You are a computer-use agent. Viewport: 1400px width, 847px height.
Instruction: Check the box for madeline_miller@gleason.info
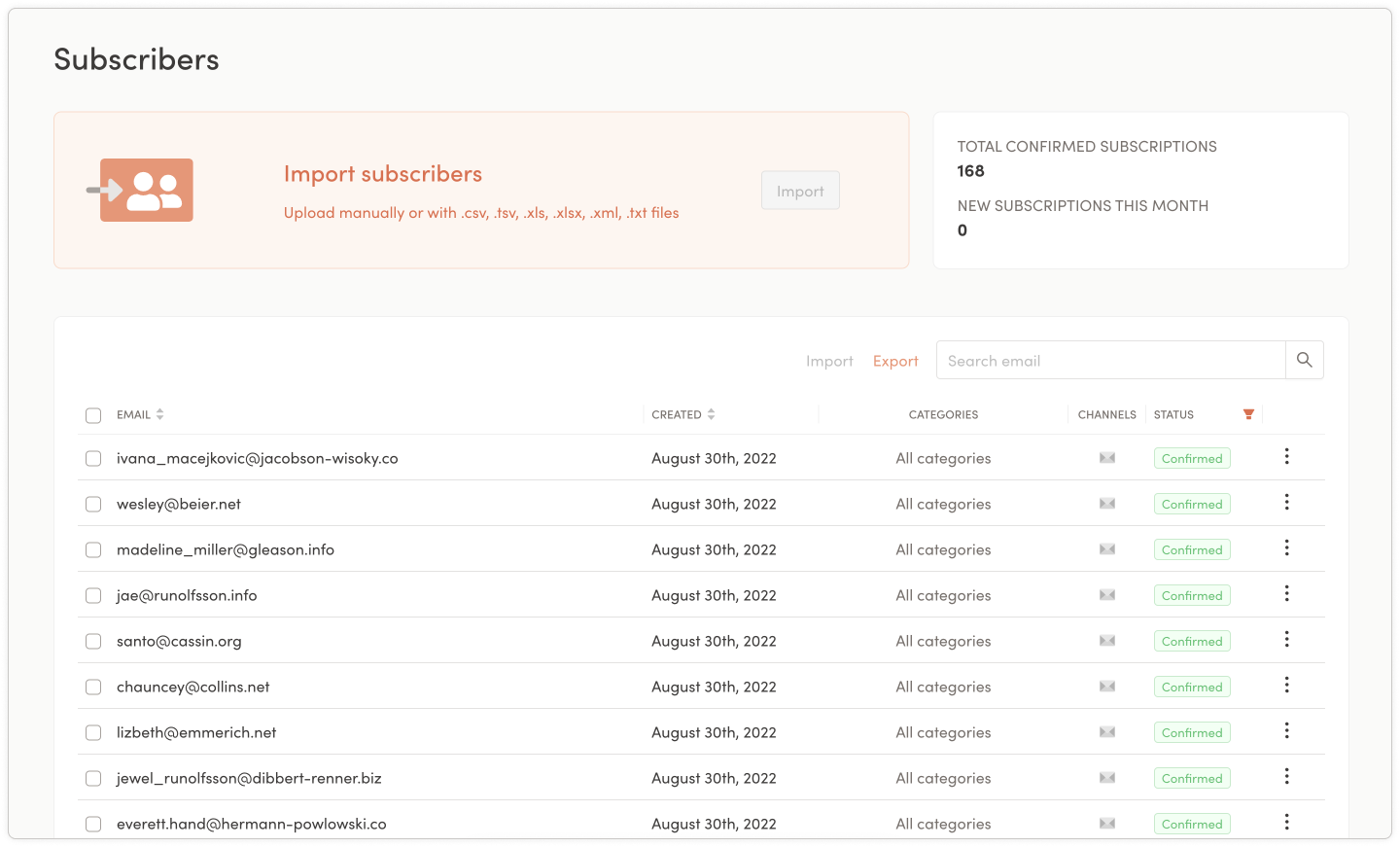[x=93, y=549]
